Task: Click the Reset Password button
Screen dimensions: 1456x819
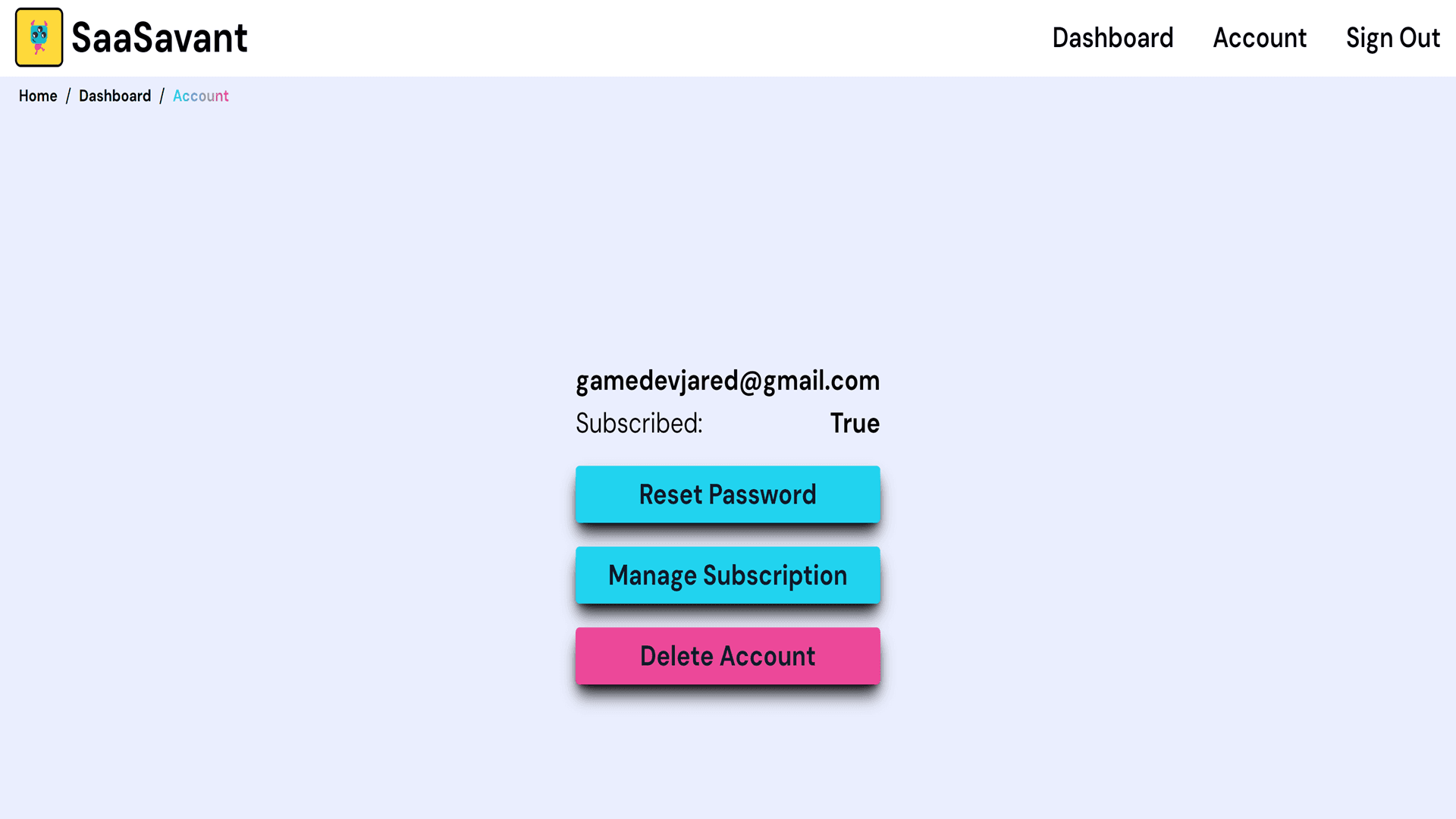Action: coord(728,494)
